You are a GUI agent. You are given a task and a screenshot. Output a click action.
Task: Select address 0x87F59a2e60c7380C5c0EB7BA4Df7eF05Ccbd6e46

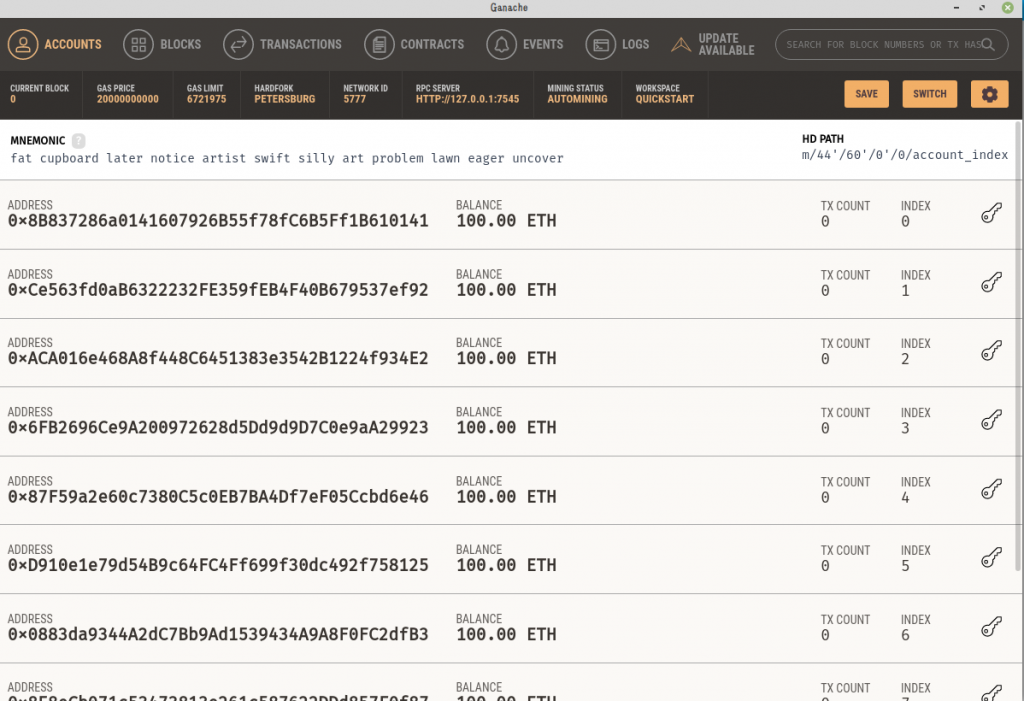[x=218, y=497]
